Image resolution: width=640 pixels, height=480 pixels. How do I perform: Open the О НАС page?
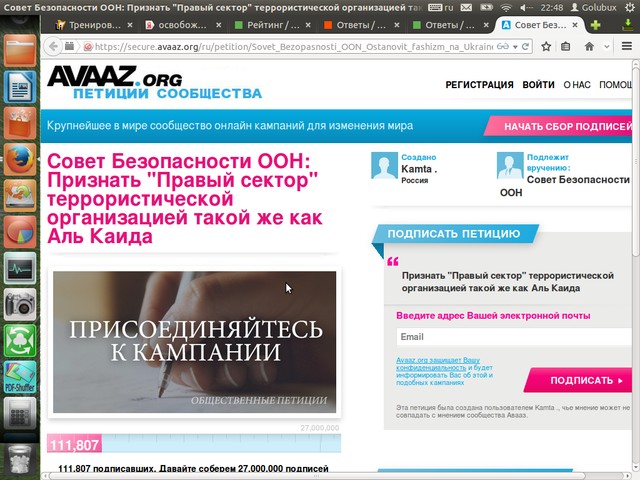[x=577, y=84]
